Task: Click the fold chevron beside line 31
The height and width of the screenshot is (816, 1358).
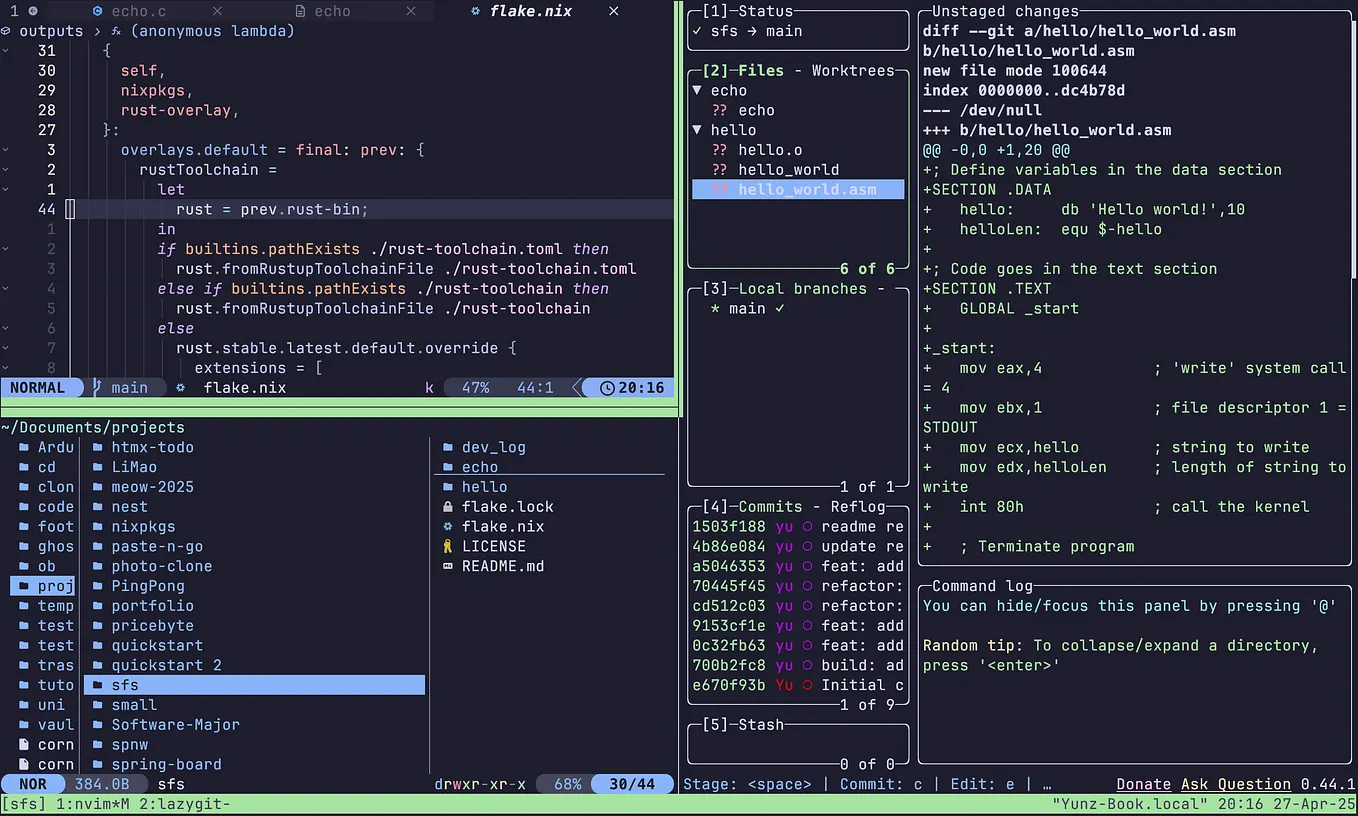Action: pyautogui.click(x=8, y=51)
